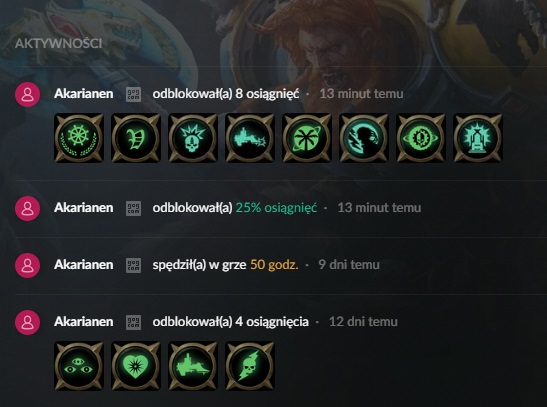
Task: Open the ship's wheel laurel achievement badge
Action: [x=79, y=138]
